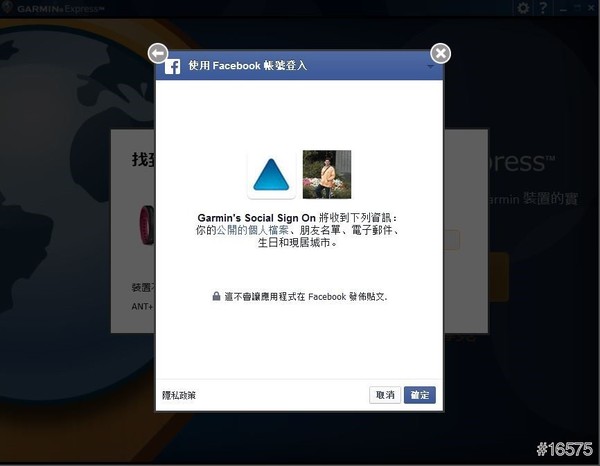Screen dimensions: 600x466
Task: Close the Facebook login dialog
Action: [x=440, y=53]
